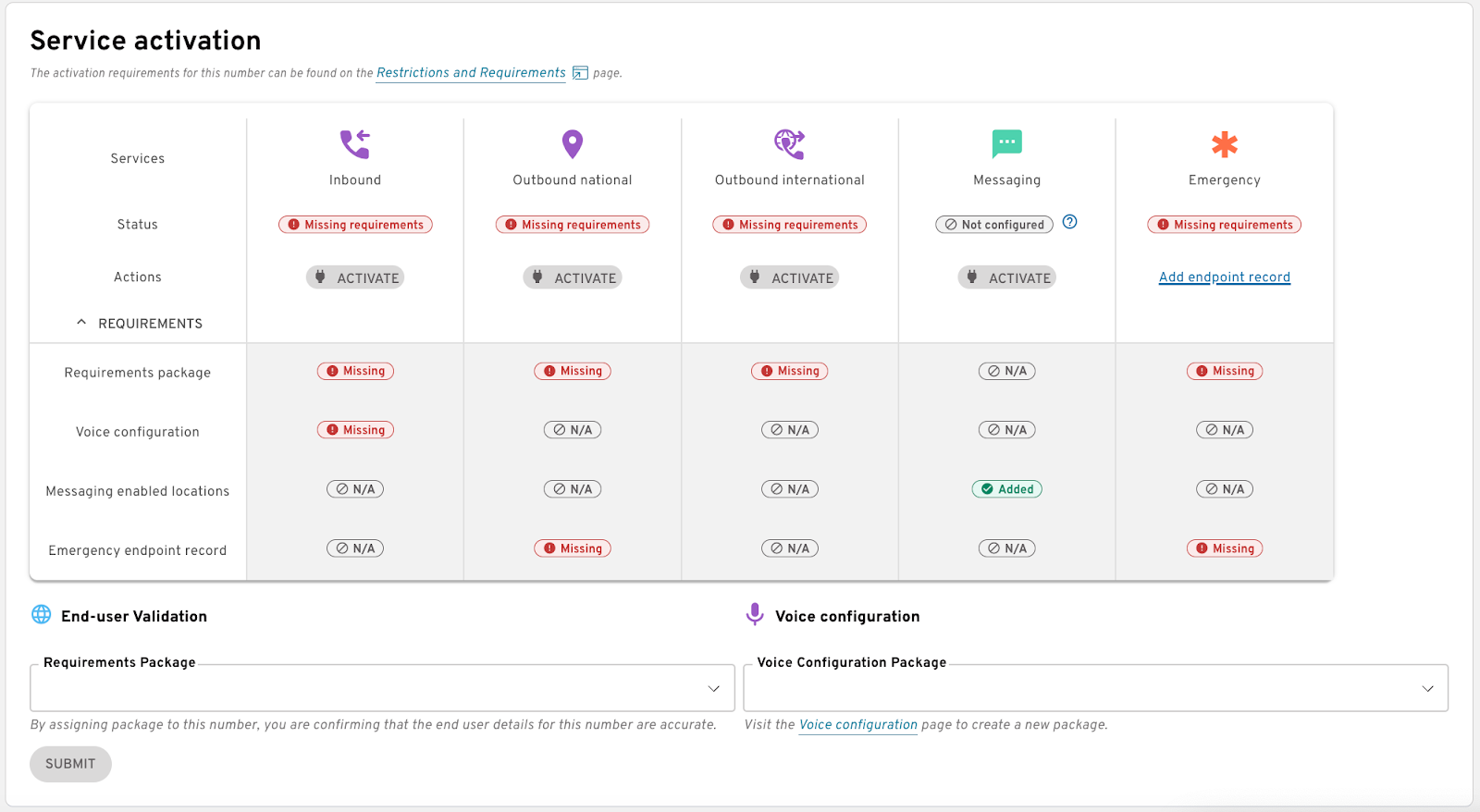Click the End-user Validation globe icon

(x=42, y=614)
